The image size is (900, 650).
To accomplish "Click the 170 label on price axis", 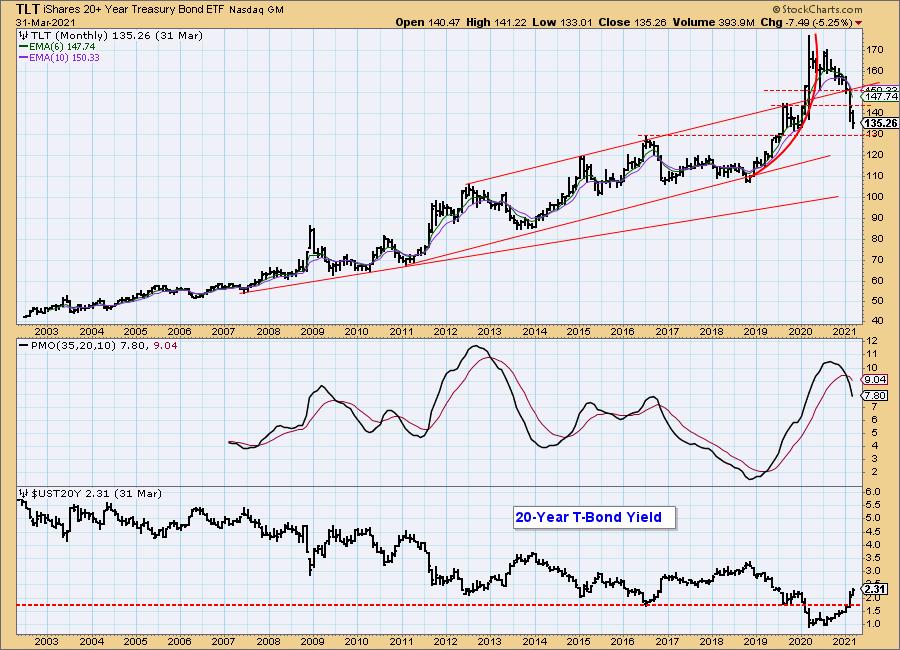I will pyautogui.click(x=874, y=50).
